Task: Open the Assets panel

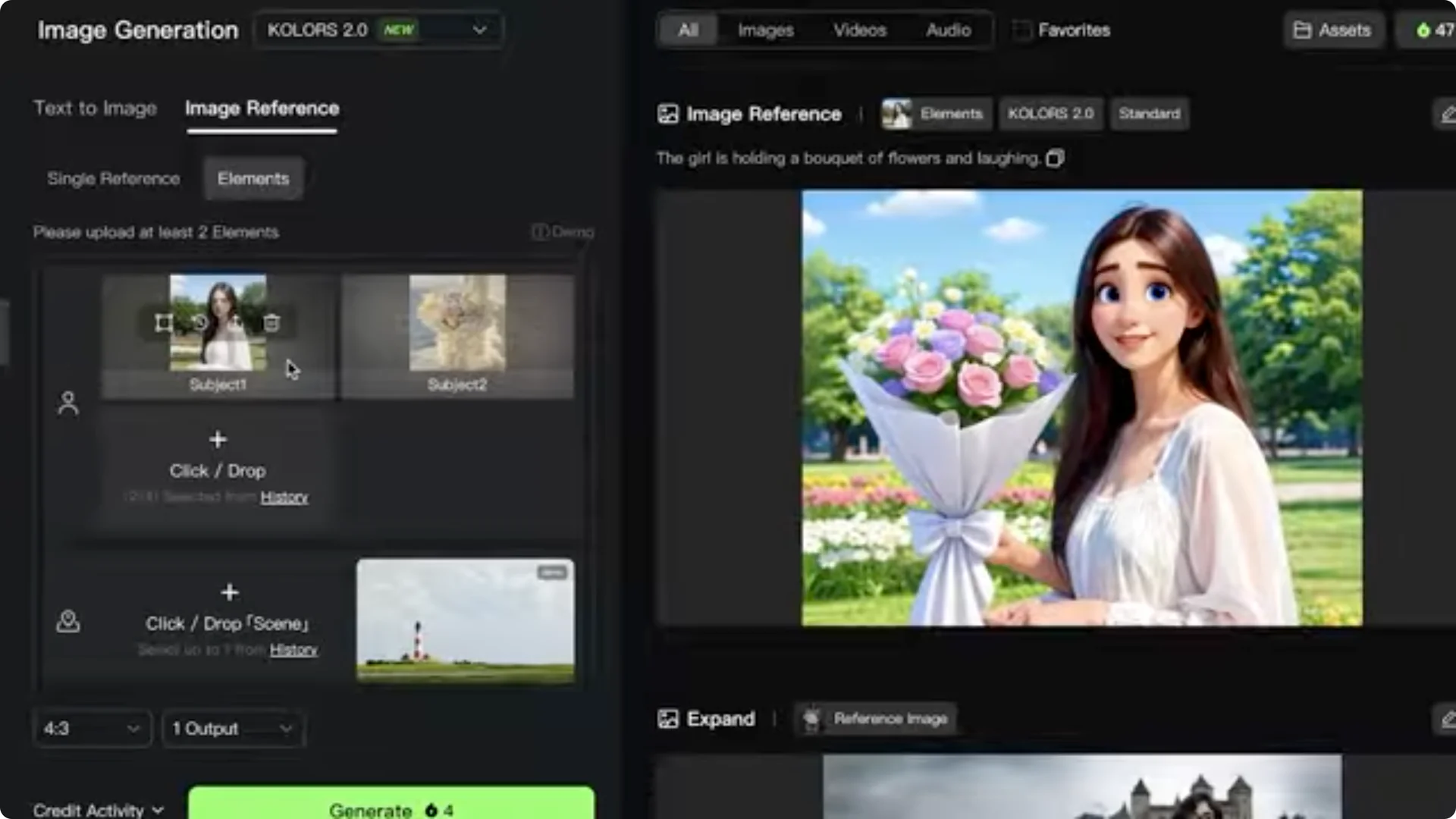Action: click(x=1333, y=30)
